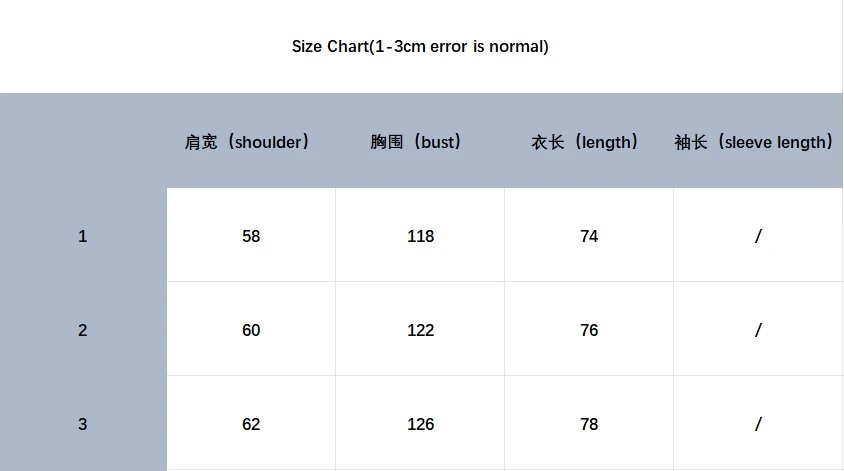Image resolution: width=844 pixels, height=471 pixels.
Task: Click size row label 2
Action: pyautogui.click(x=82, y=330)
